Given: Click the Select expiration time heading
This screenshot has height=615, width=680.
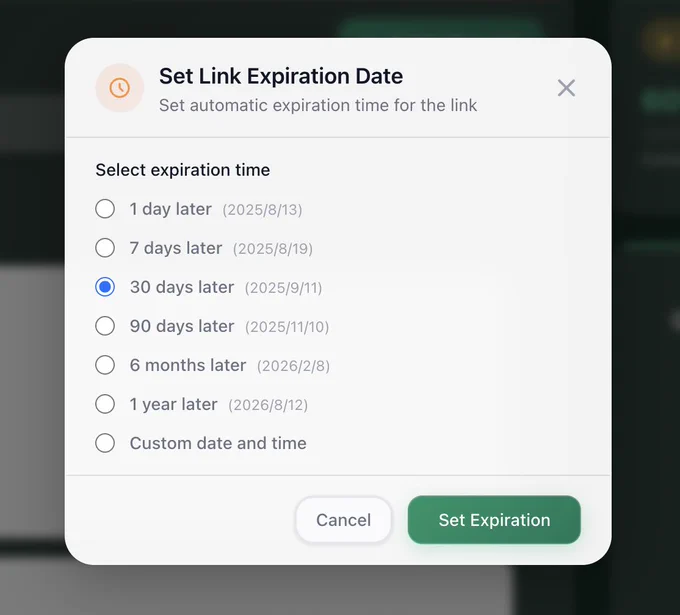Looking at the screenshot, I should (x=183, y=170).
